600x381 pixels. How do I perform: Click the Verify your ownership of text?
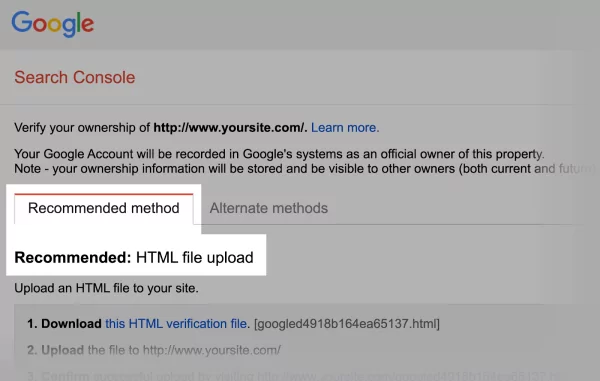click(82, 127)
